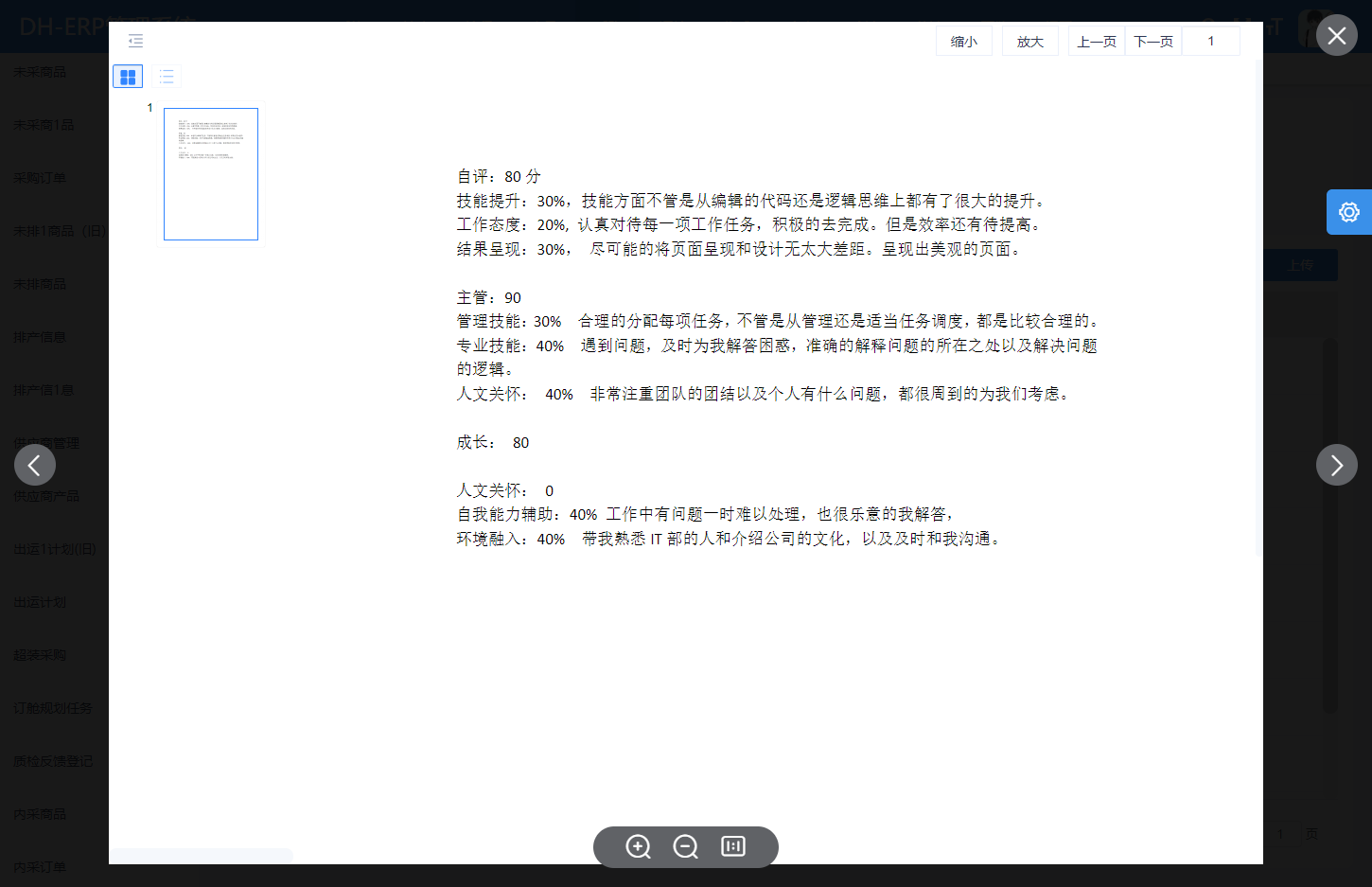
Task: Zoom in using the magnifier plus icon
Action: pos(638,847)
